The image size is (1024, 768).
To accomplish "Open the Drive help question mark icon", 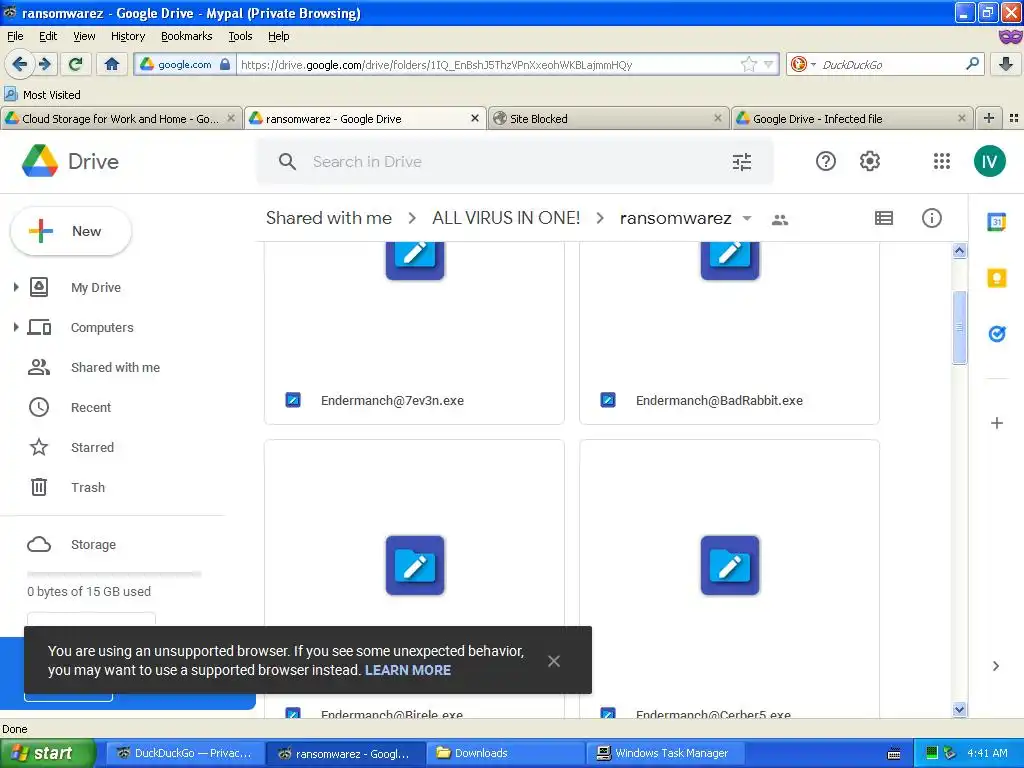I will (x=825, y=161).
